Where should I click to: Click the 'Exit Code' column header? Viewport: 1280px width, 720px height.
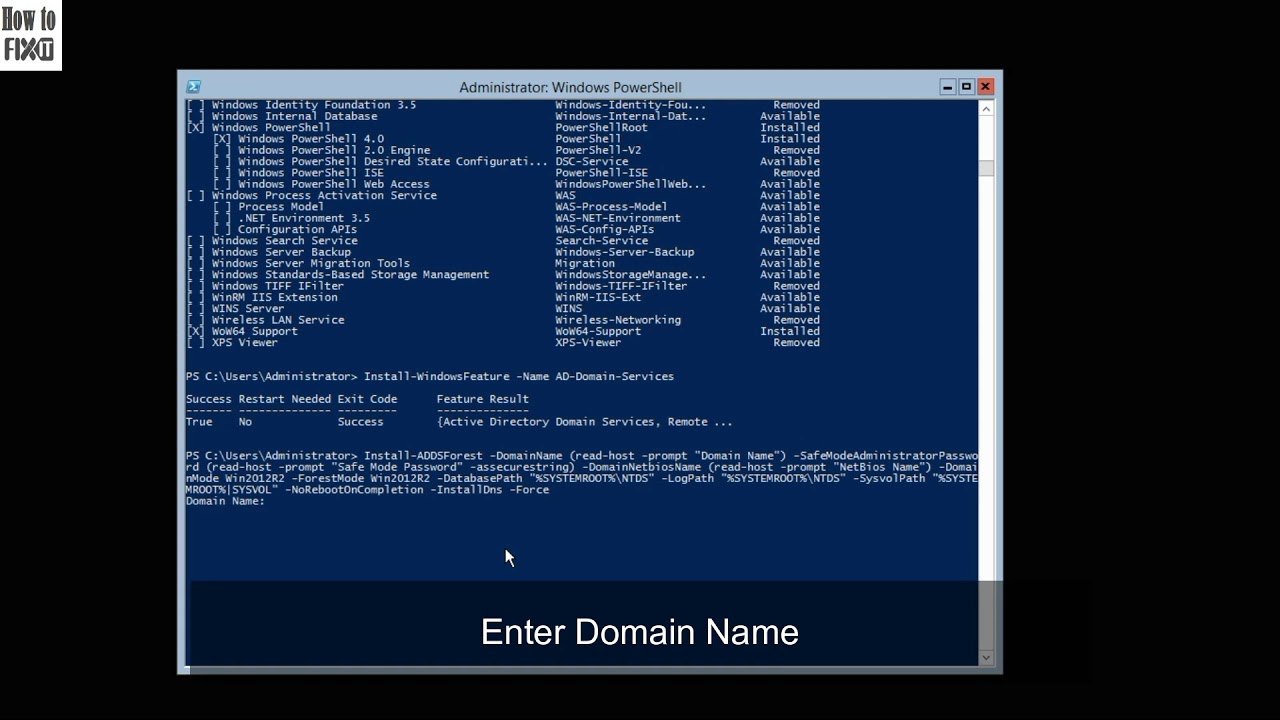367,399
